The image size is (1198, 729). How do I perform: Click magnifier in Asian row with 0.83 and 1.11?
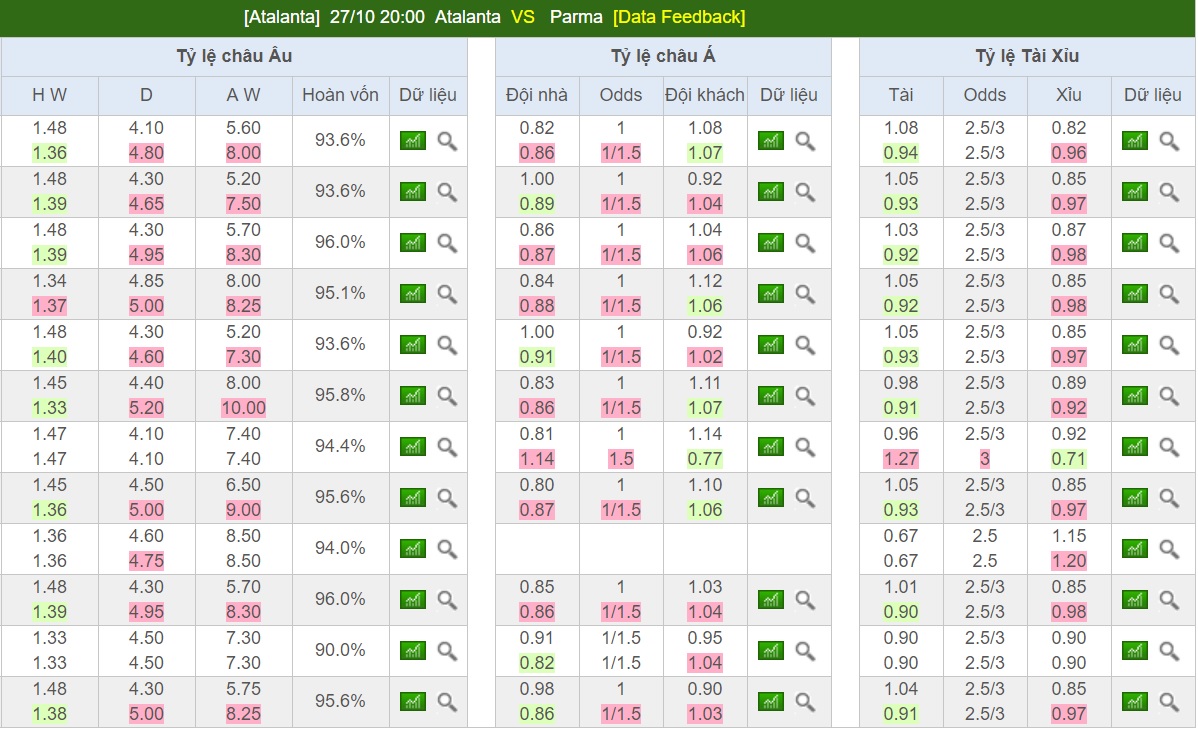(805, 396)
